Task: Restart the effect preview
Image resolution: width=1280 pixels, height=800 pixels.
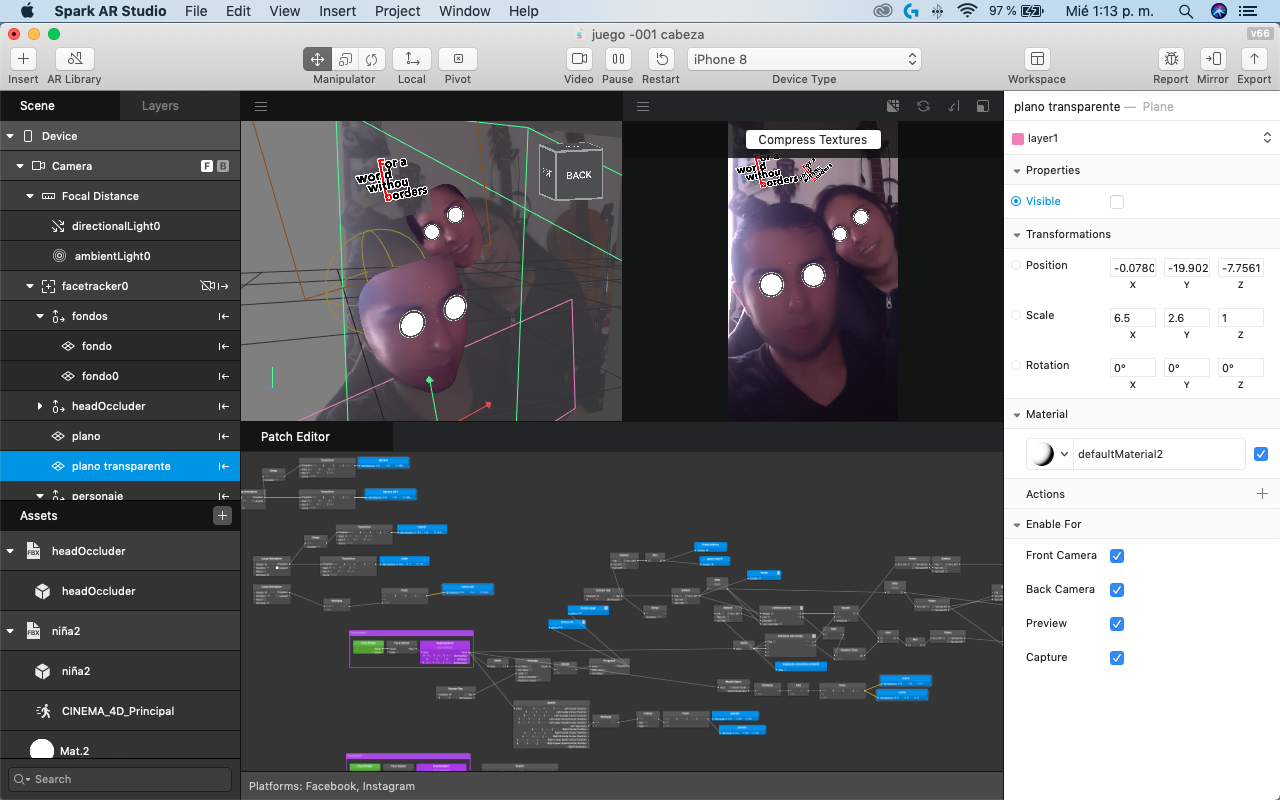Action: [x=661, y=59]
